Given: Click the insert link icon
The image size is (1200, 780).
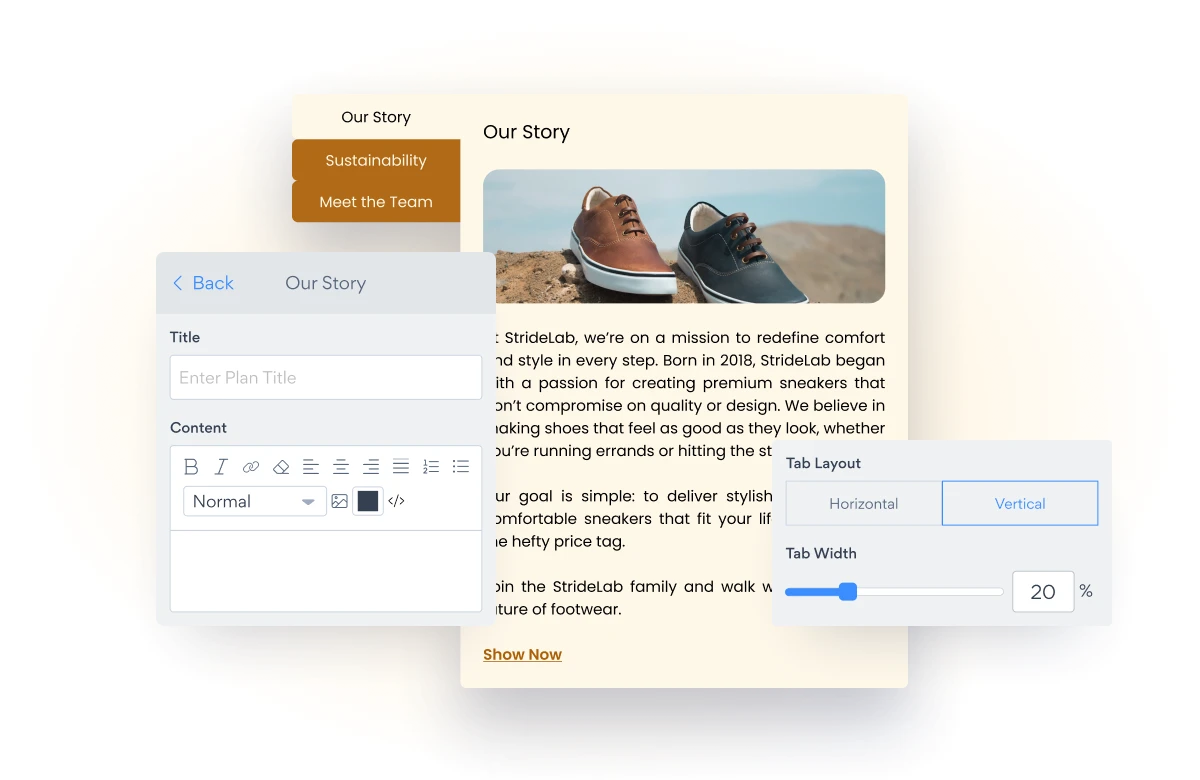Looking at the screenshot, I should click(x=251, y=467).
